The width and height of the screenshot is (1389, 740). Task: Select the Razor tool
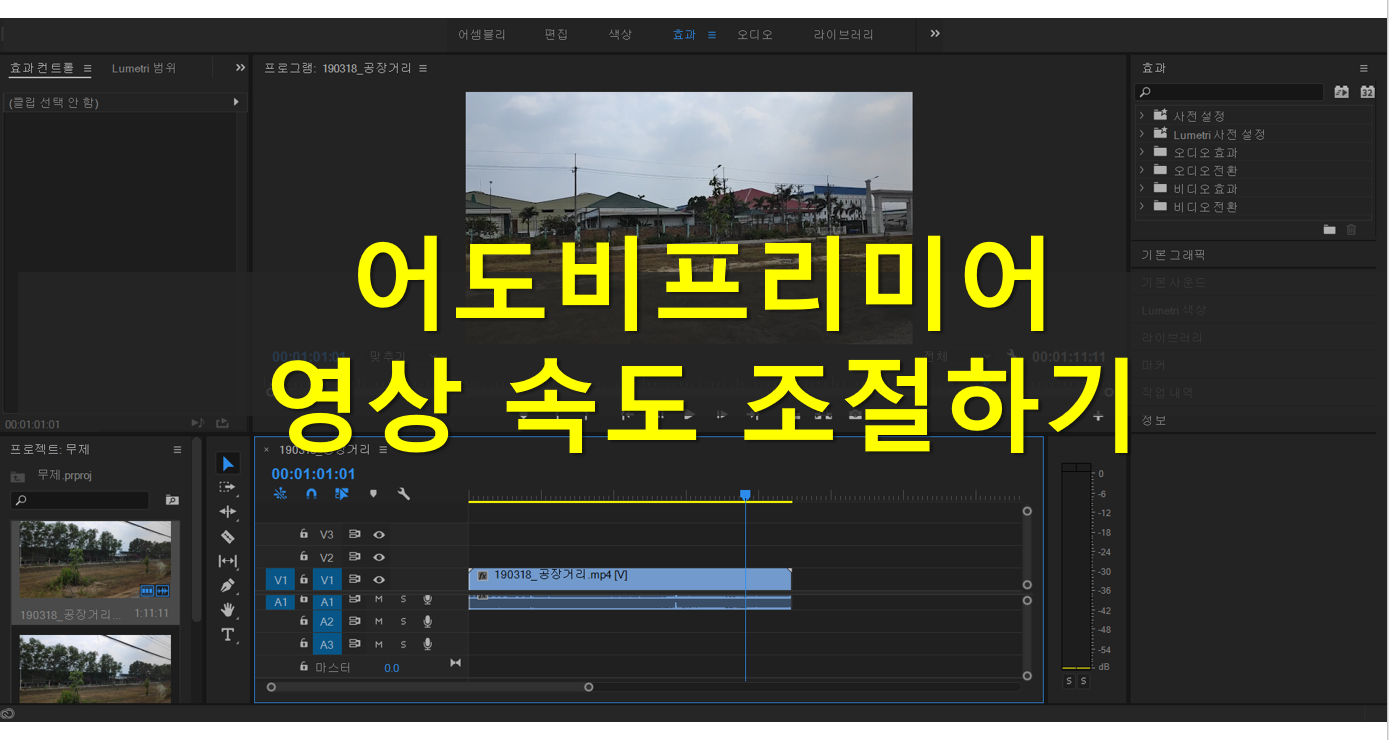[228, 537]
